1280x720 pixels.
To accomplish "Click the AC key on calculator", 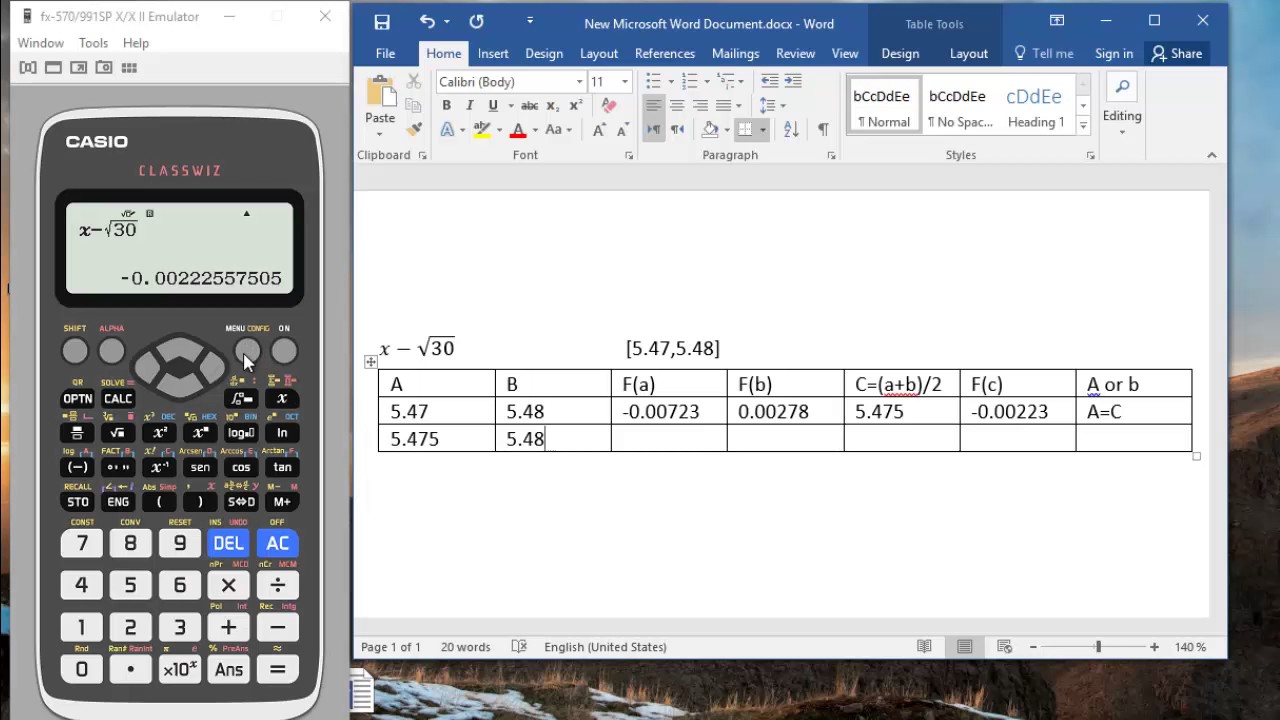I will 277,544.
